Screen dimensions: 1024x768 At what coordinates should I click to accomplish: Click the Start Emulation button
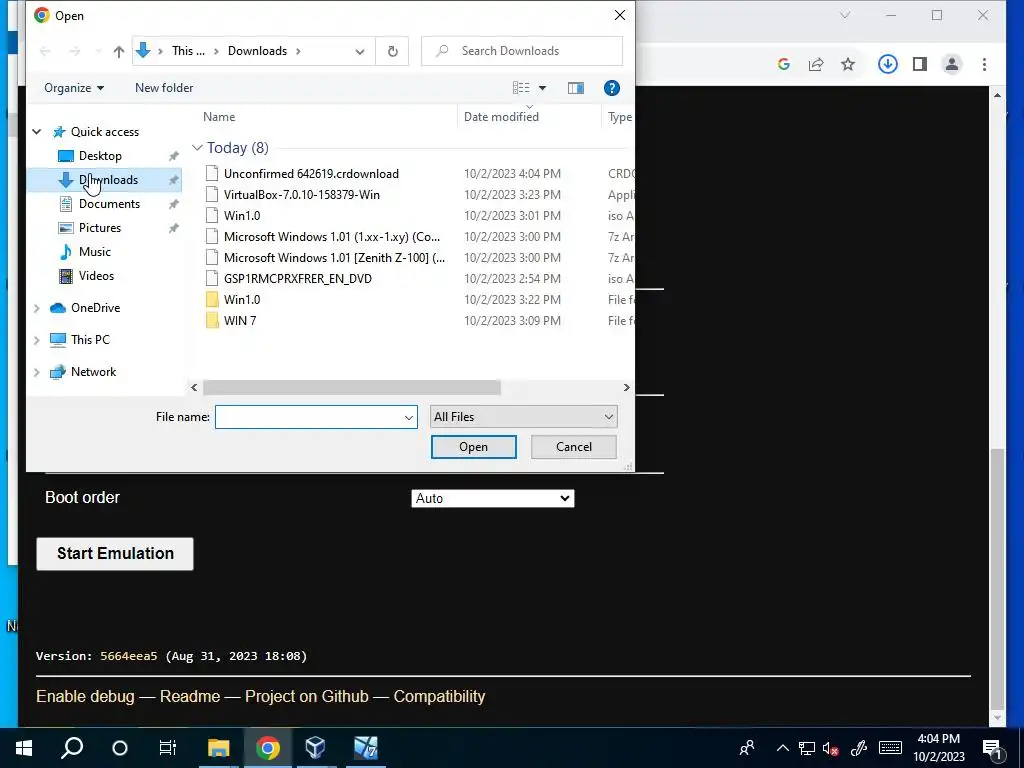[115, 554]
